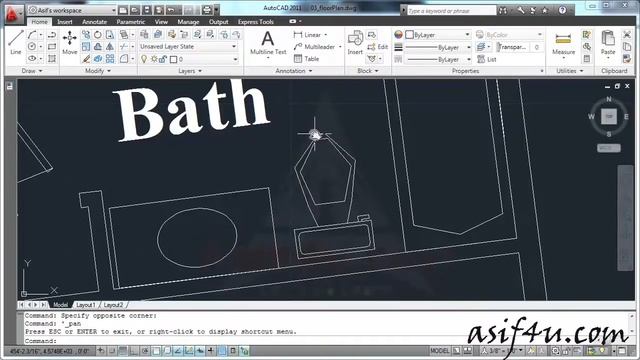Click the layer 0 color square

[173, 60]
